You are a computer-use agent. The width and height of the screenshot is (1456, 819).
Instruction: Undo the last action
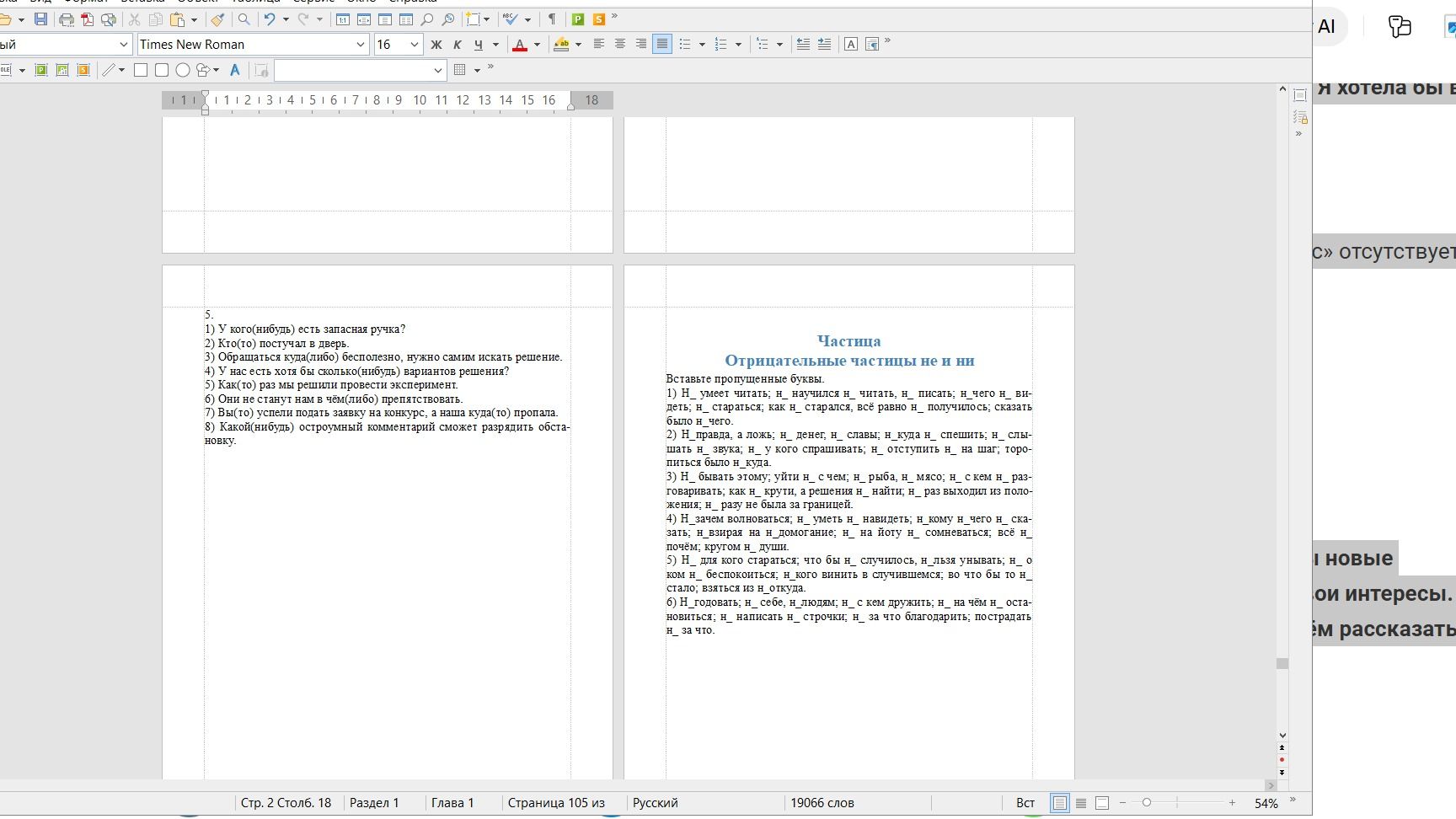coord(270,19)
